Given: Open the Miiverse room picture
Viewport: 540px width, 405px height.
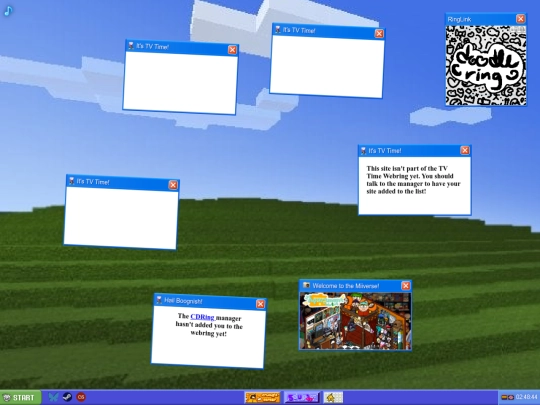Looking at the screenshot, I should (355, 321).
